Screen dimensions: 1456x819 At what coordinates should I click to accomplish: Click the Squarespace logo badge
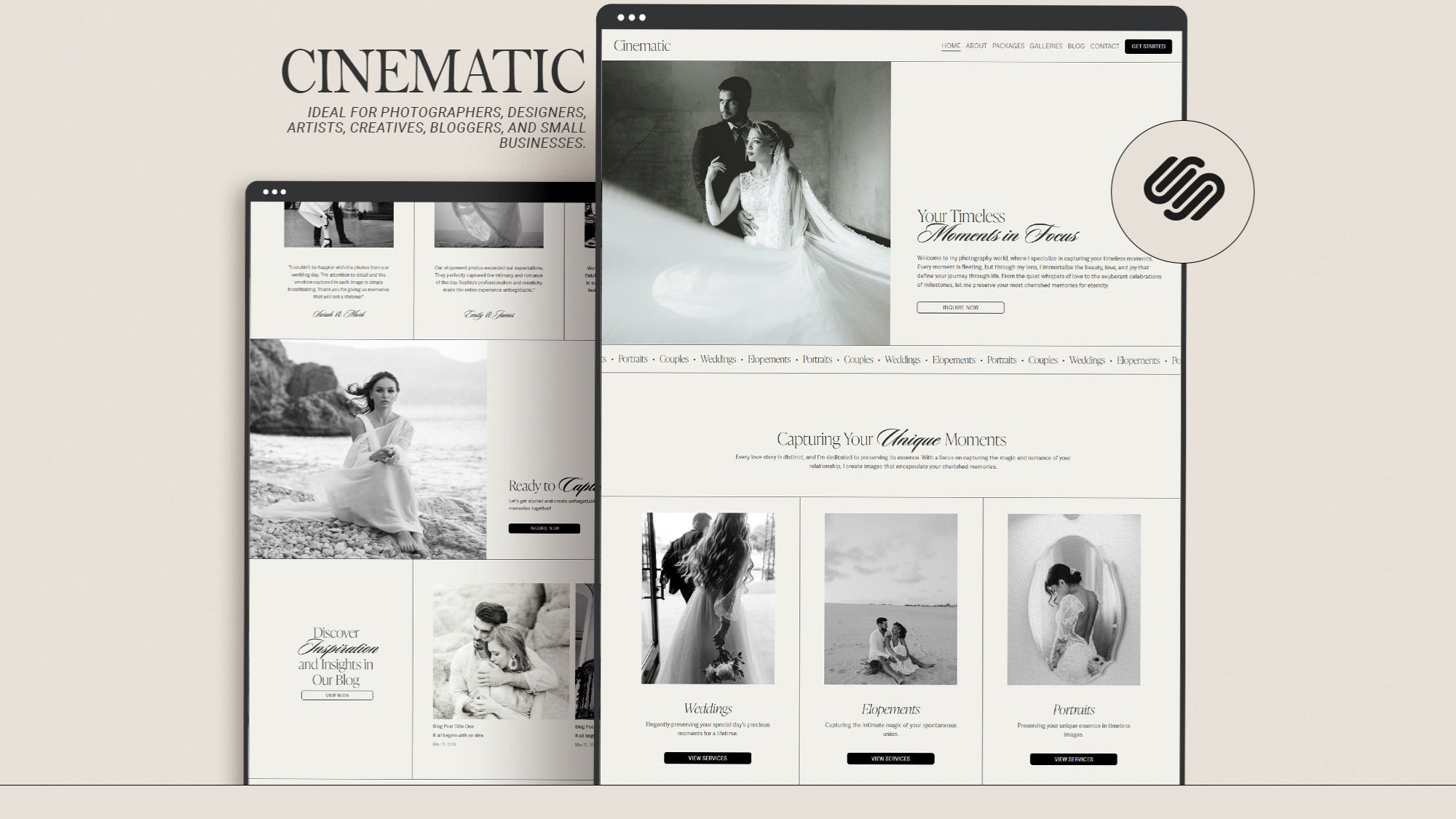click(x=1183, y=191)
